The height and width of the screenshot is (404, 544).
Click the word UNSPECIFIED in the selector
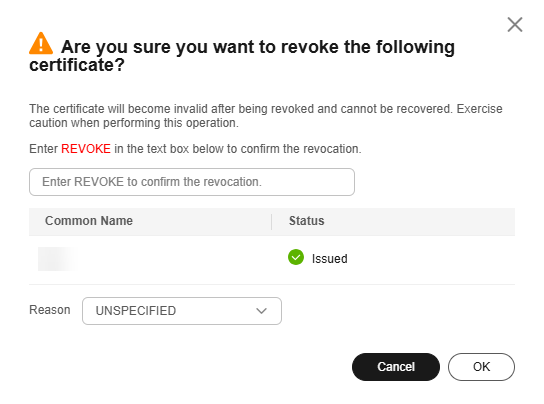(136, 311)
